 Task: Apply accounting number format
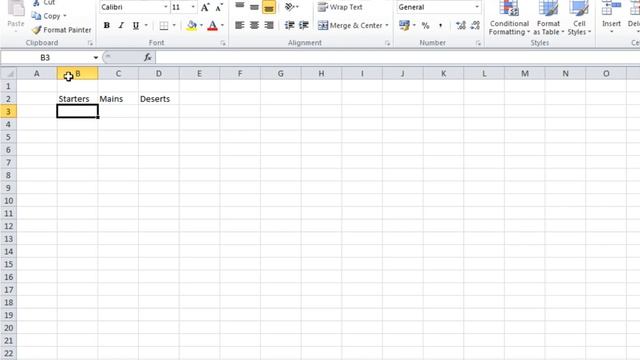(x=404, y=25)
